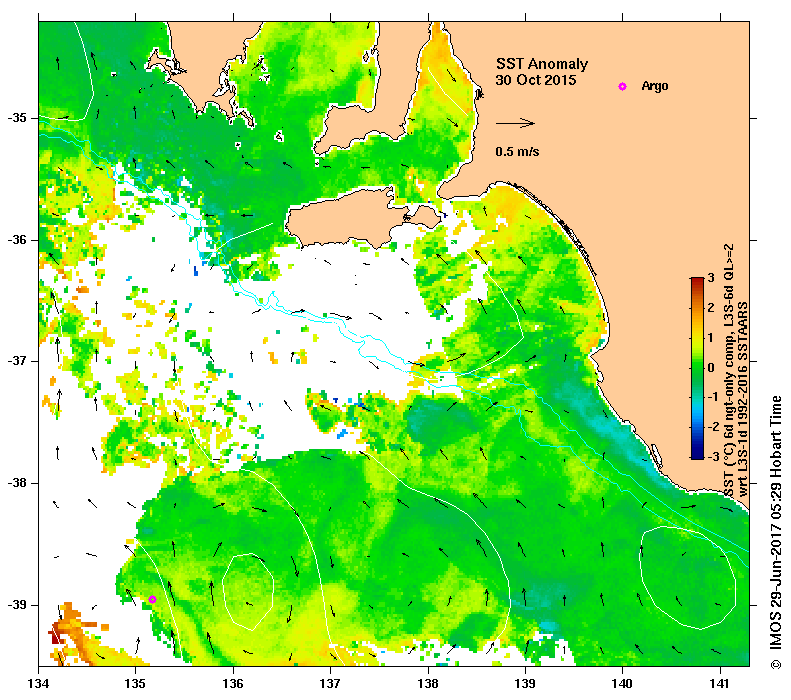The height and width of the screenshot is (700, 791).
Task: Click the colorbar tick label 0
Action: click(x=711, y=368)
